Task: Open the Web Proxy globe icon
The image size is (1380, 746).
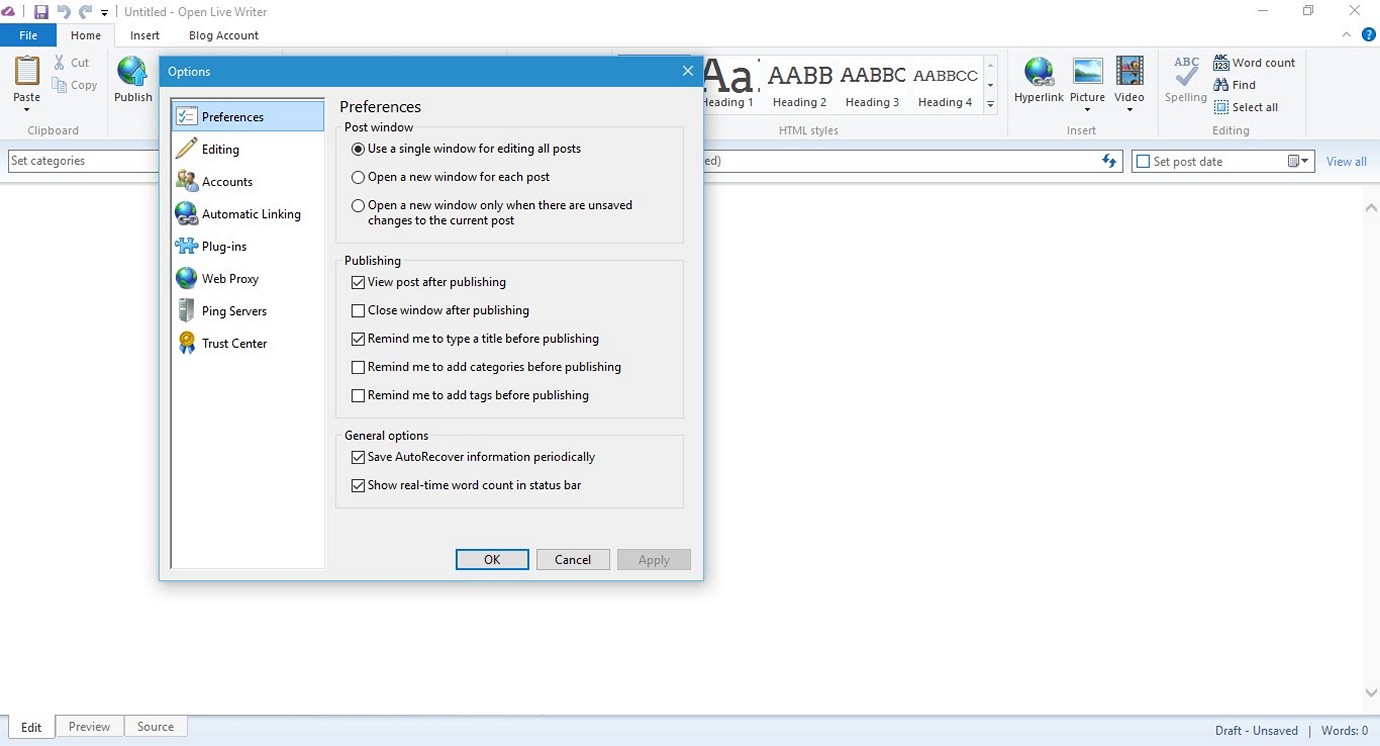Action: pos(186,278)
